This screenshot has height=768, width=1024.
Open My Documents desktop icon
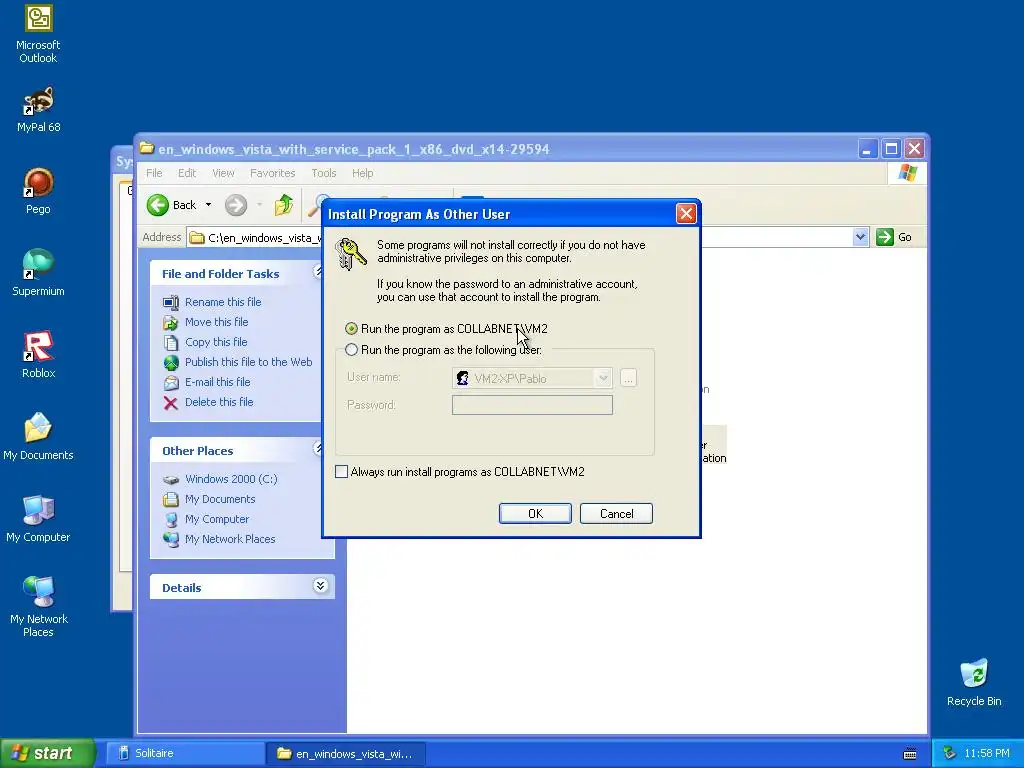pos(38,436)
